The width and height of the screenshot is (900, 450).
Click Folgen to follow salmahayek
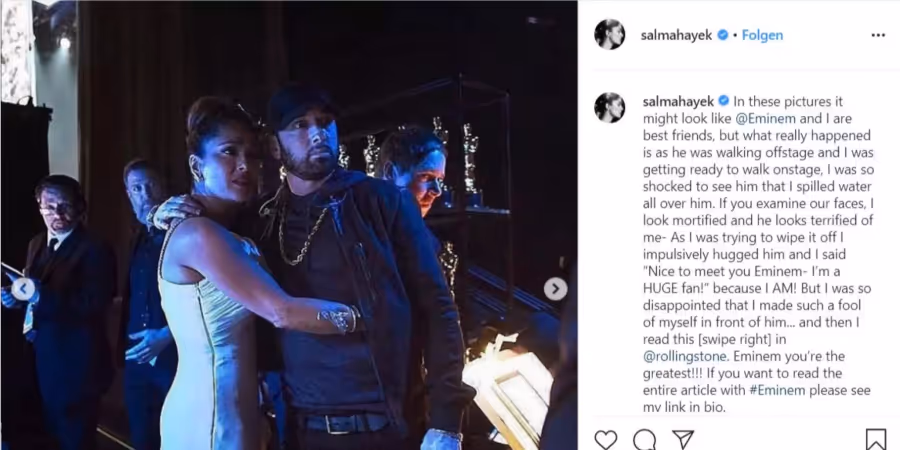point(762,35)
